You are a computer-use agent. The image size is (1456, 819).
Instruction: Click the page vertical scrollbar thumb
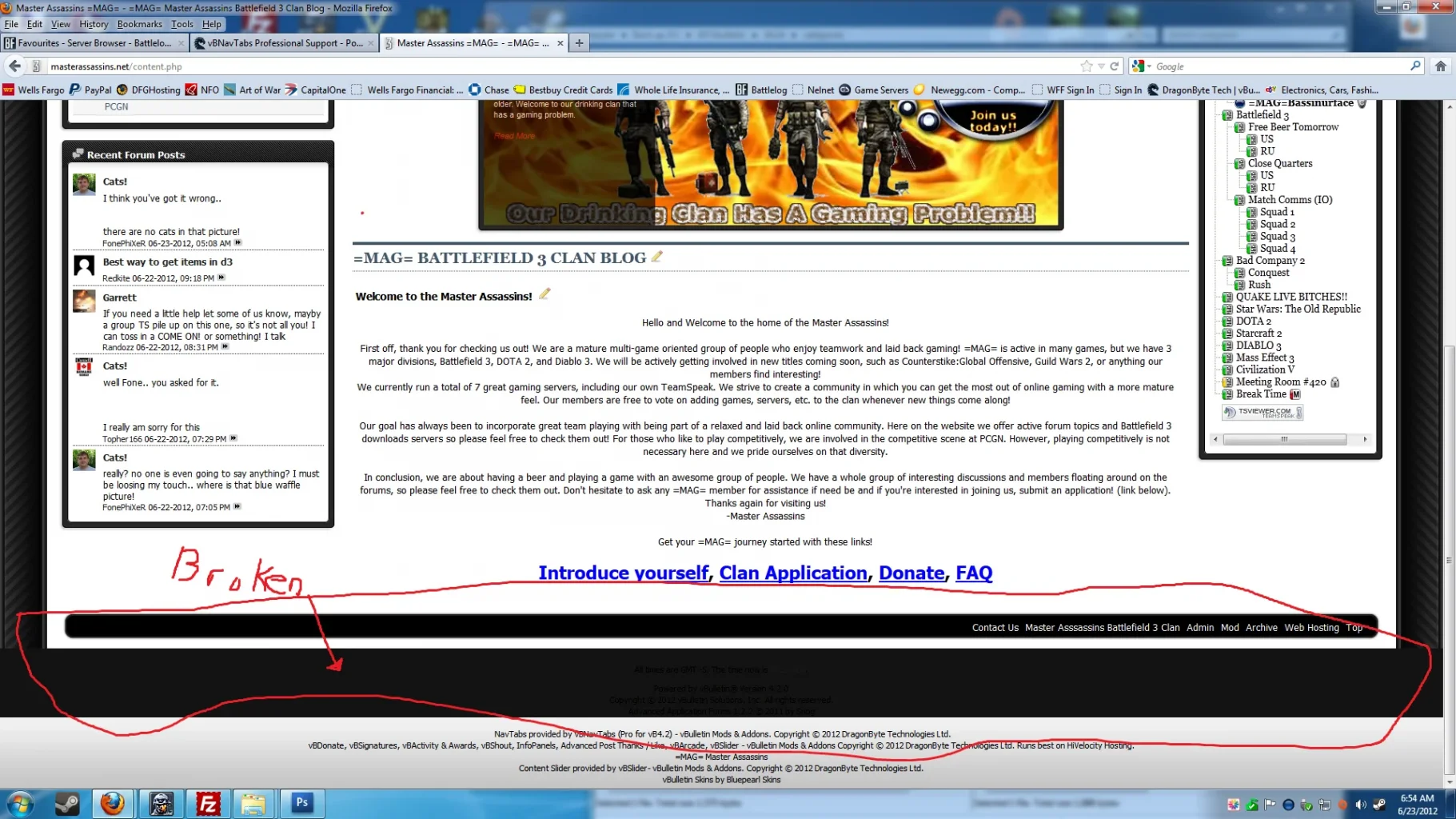point(1449,560)
